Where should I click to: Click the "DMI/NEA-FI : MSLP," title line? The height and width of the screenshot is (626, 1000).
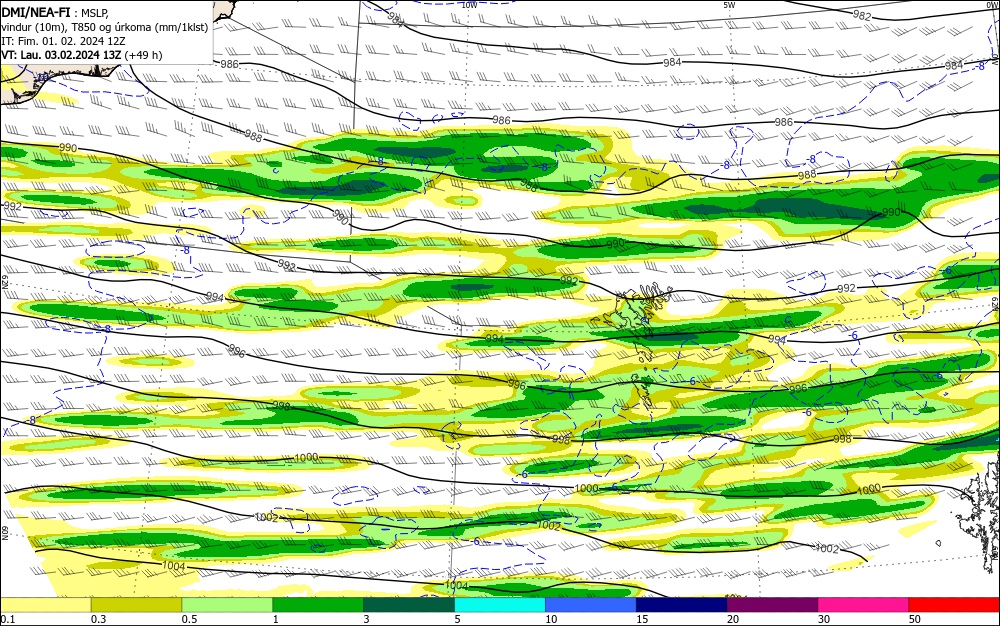pos(55,13)
